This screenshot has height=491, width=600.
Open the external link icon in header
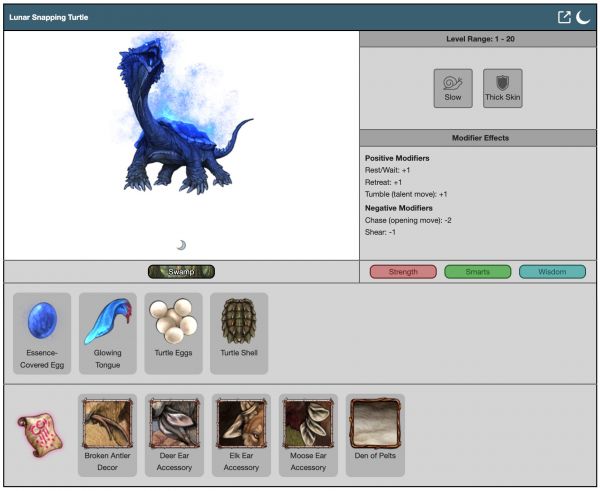[564, 17]
